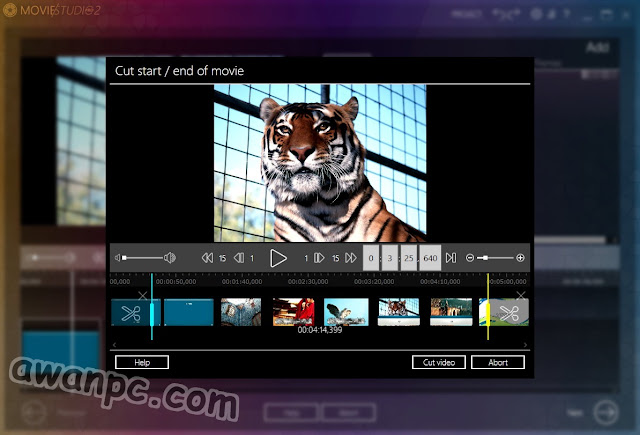Viewport: 640px width, 435px height.
Task: Click the Movie Studio 2 logo in title bar
Action: 51,10
